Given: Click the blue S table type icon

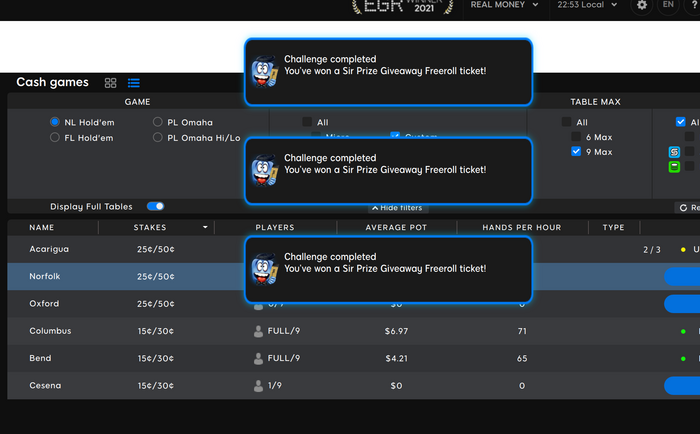Looking at the screenshot, I should click(674, 152).
